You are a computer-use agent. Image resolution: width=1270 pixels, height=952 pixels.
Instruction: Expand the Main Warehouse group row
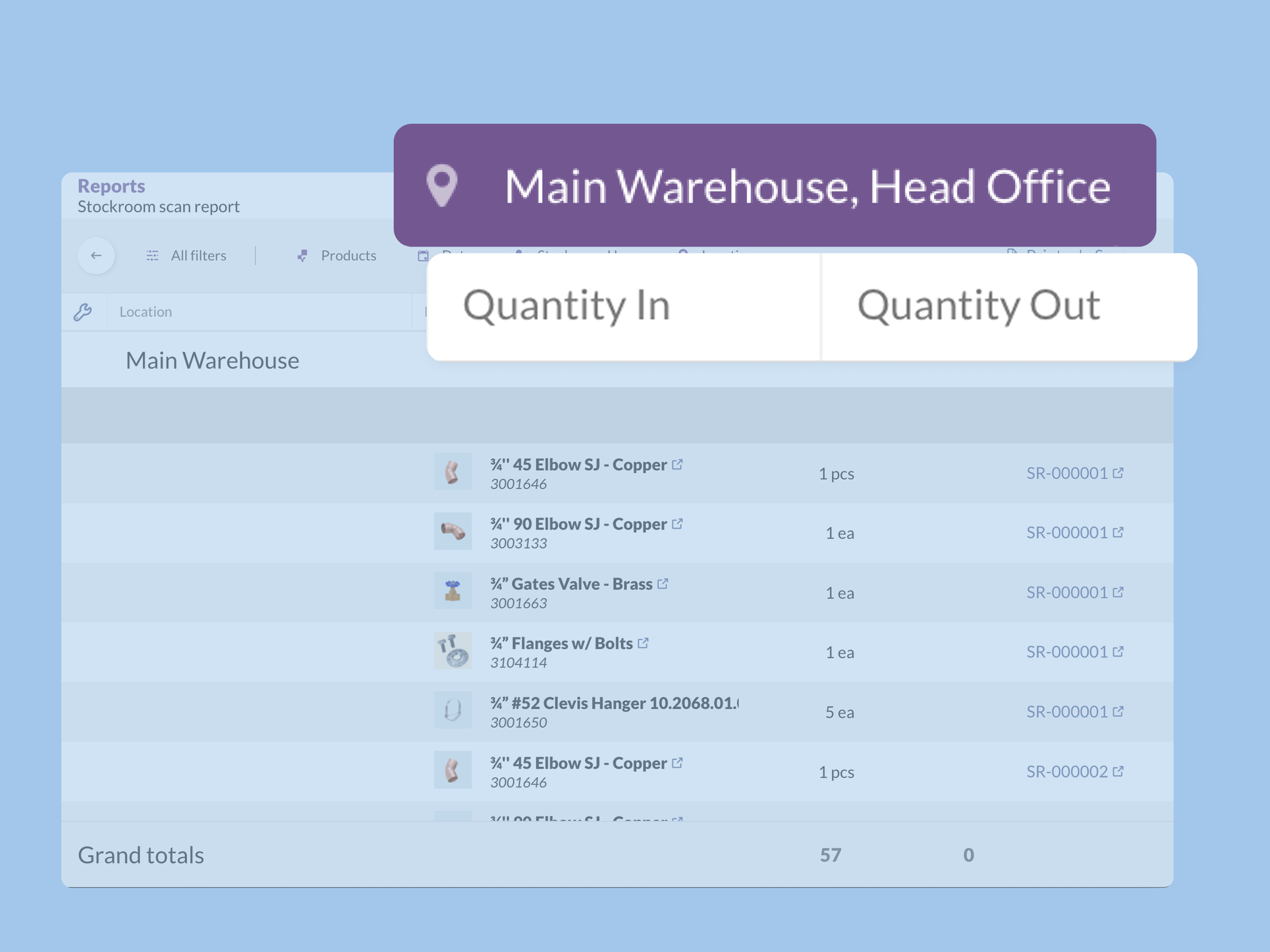[212, 360]
